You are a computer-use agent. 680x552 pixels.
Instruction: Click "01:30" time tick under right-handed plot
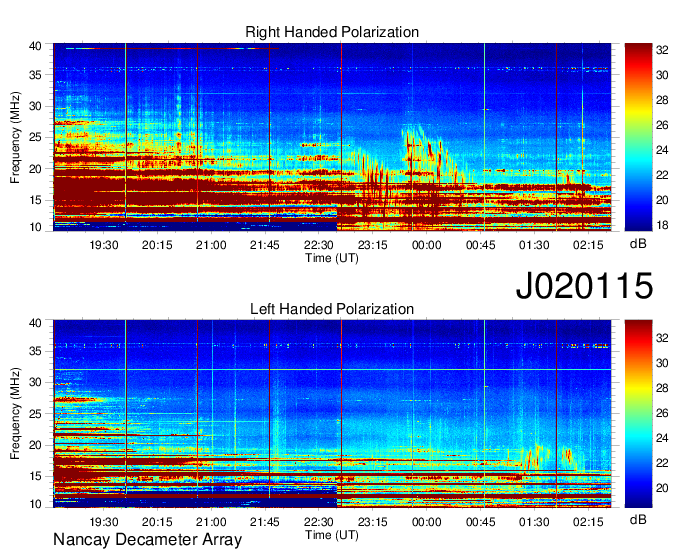pyautogui.click(x=534, y=245)
